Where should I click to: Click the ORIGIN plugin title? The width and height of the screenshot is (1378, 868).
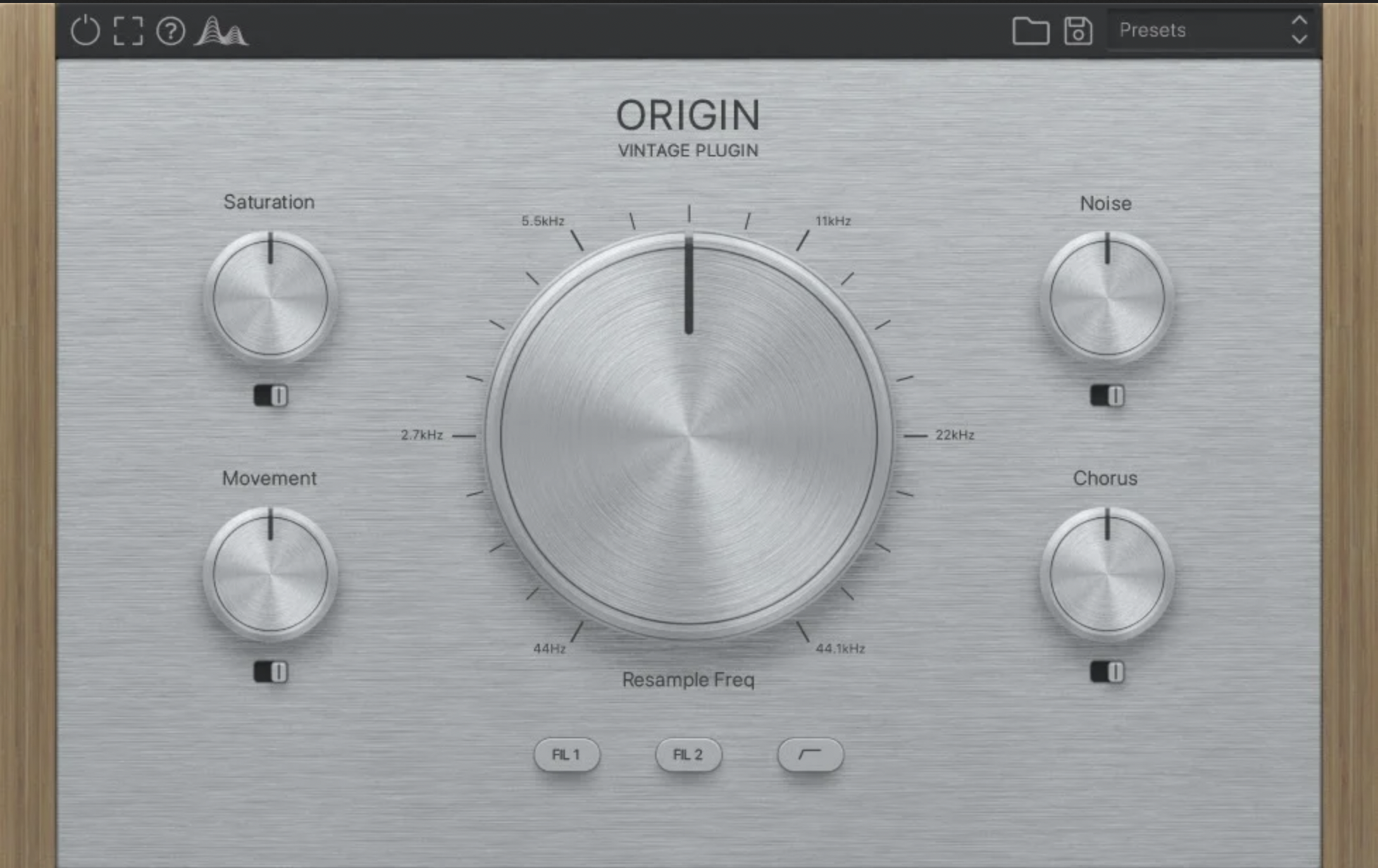tap(688, 114)
